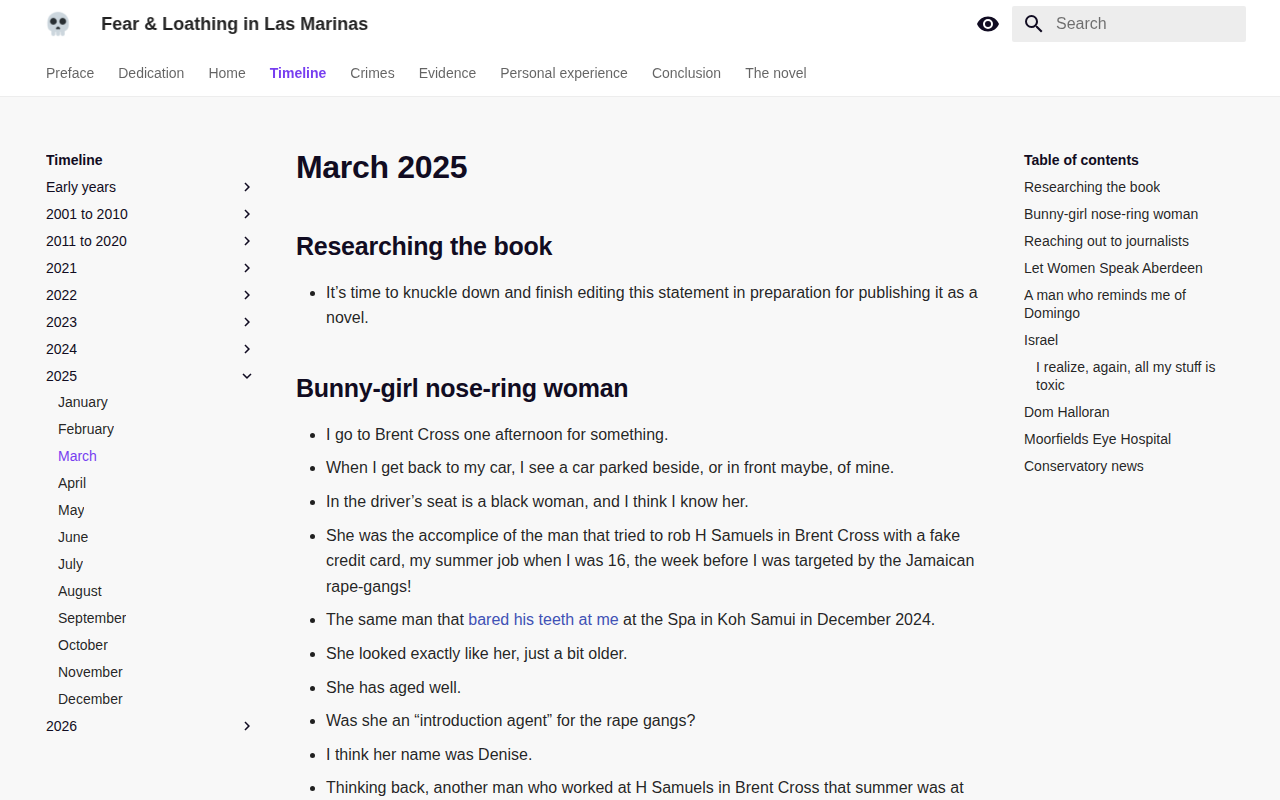Open the January page in sidebar
This screenshot has width=1280, height=800.
tap(83, 402)
